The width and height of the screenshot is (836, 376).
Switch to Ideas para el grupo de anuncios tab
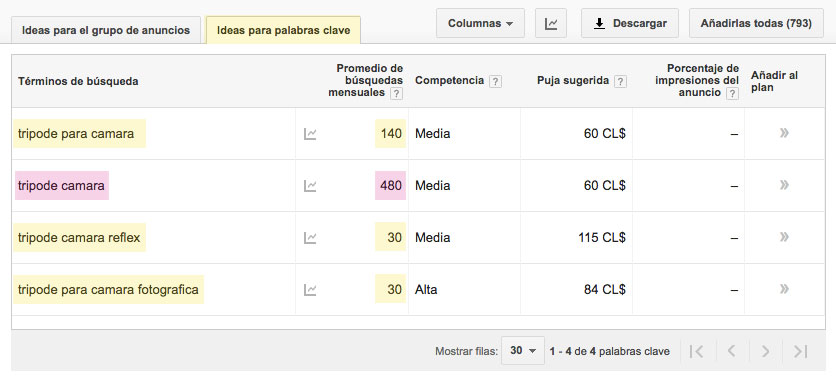tap(106, 30)
